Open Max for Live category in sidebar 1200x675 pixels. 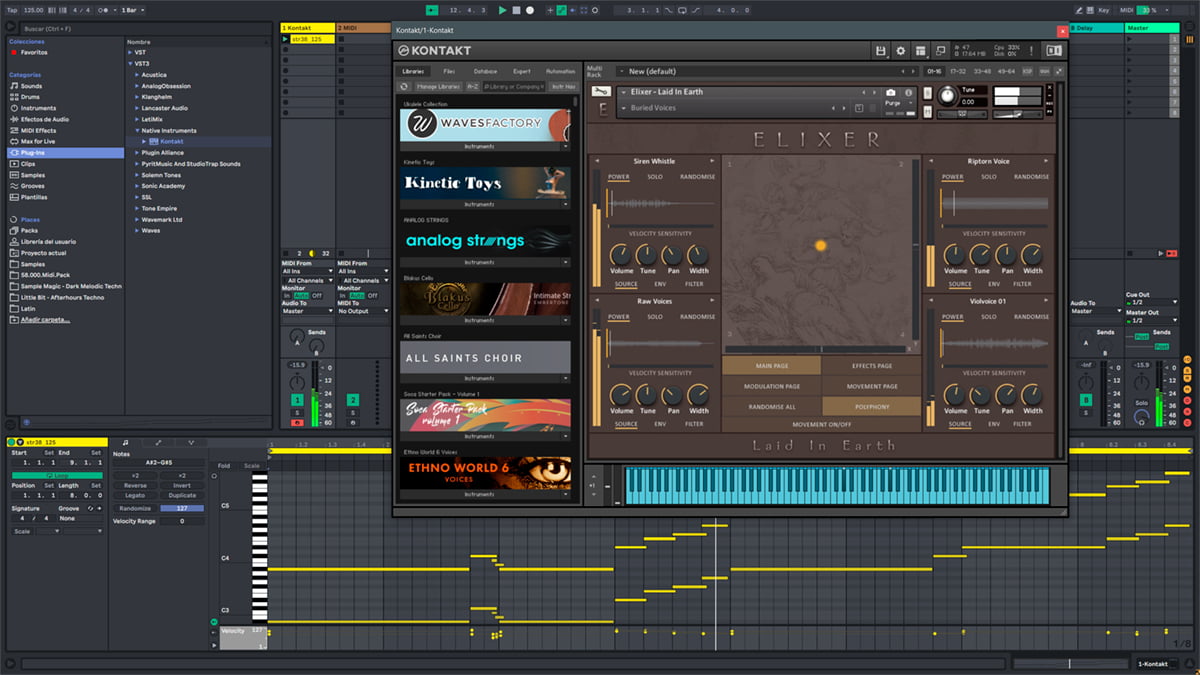tap(34, 142)
